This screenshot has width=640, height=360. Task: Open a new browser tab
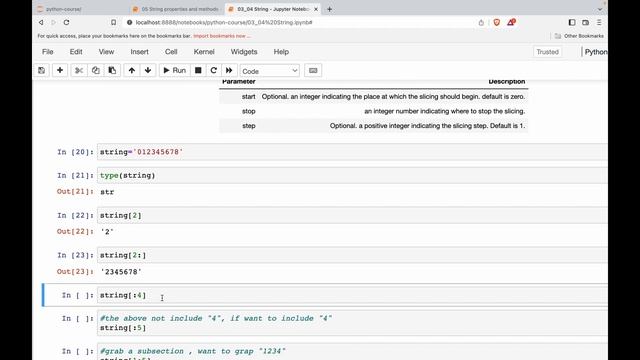[329, 9]
